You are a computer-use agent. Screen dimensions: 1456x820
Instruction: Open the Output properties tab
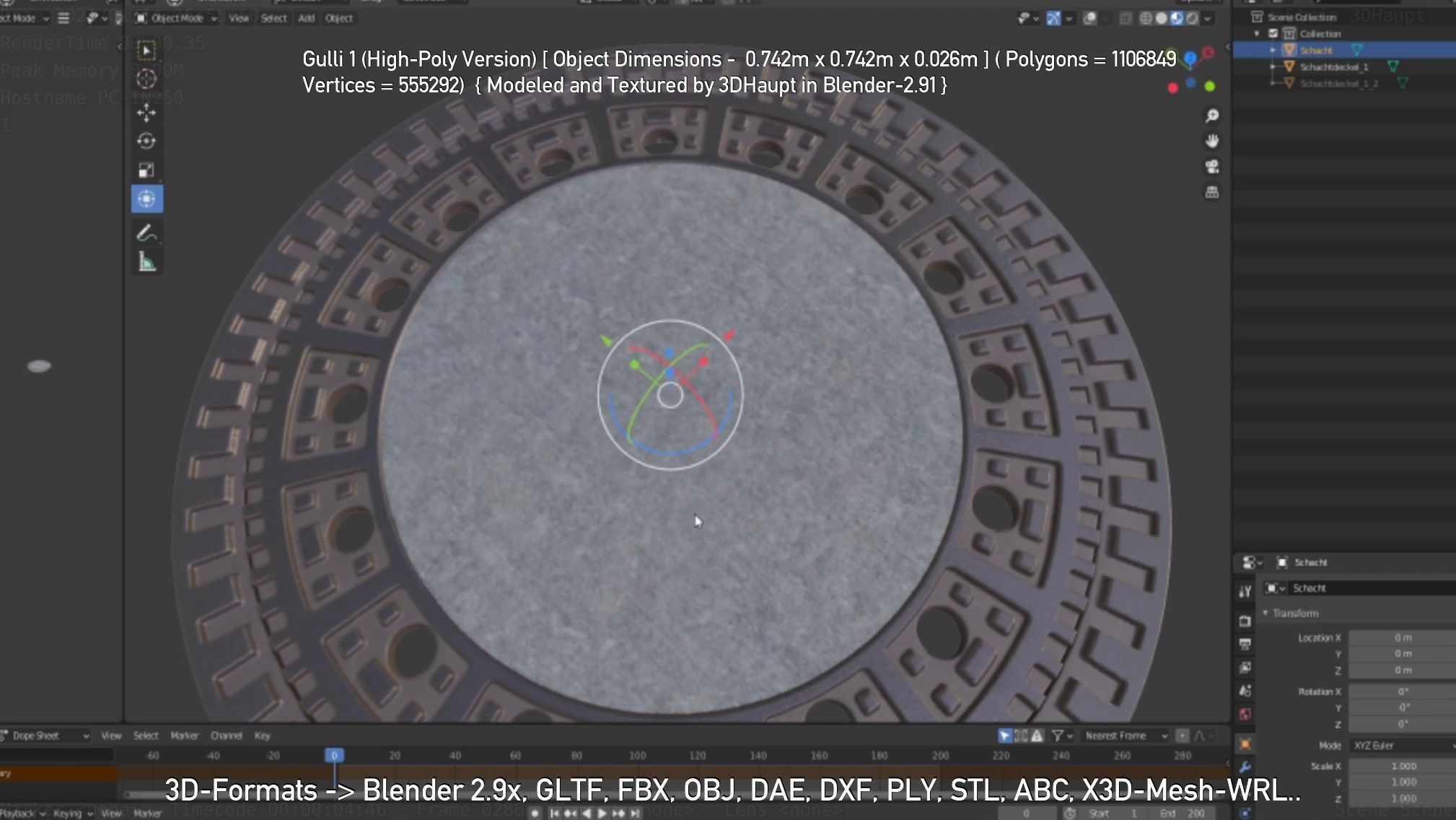coord(1245,644)
